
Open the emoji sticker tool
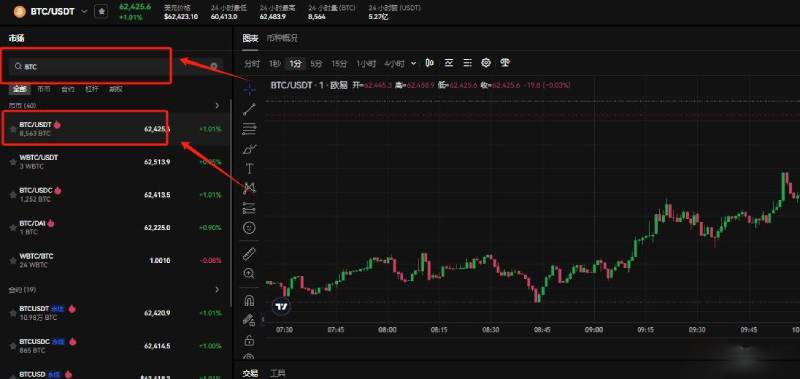249,228
